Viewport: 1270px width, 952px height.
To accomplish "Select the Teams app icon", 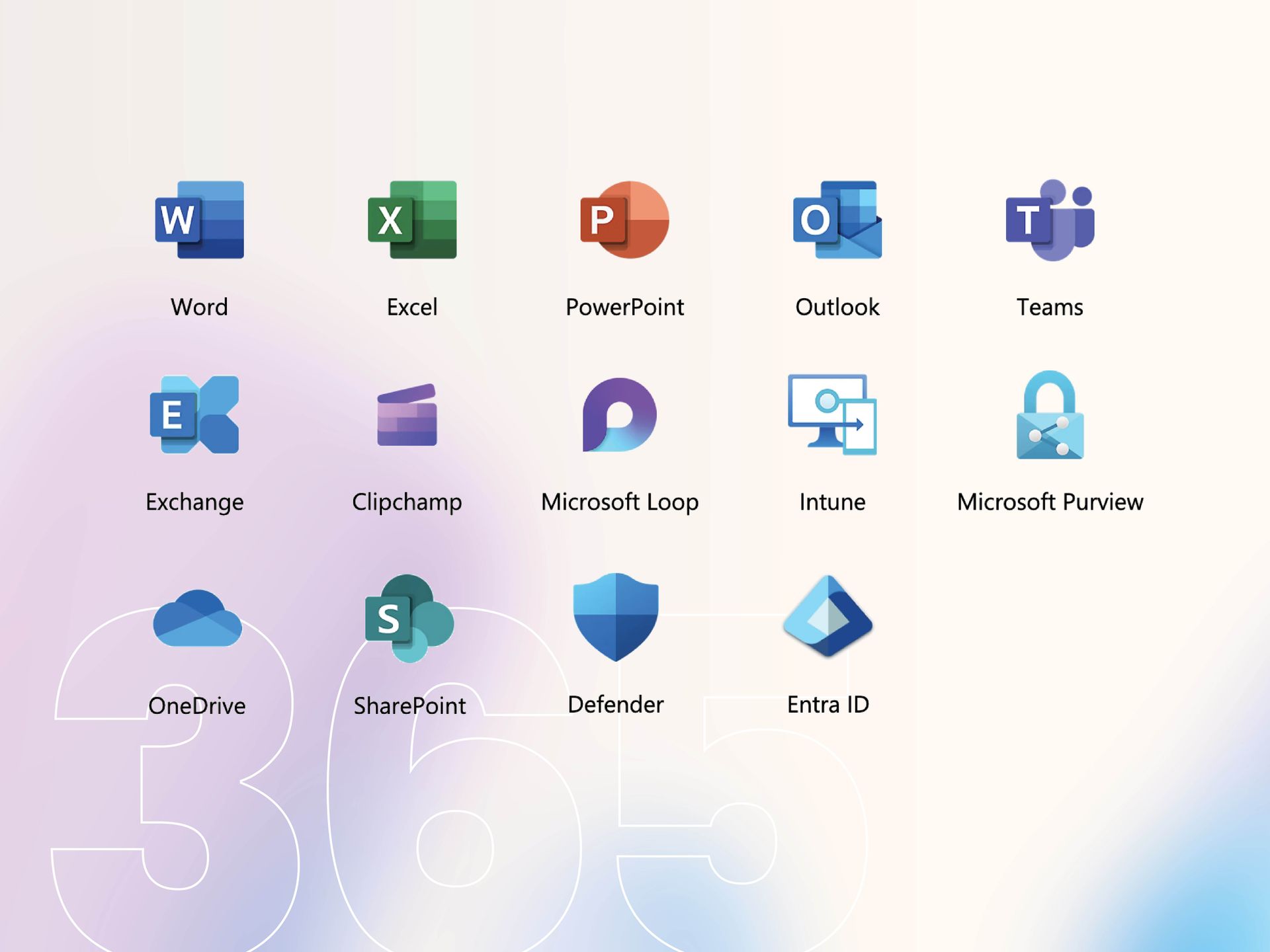I will tap(1050, 219).
